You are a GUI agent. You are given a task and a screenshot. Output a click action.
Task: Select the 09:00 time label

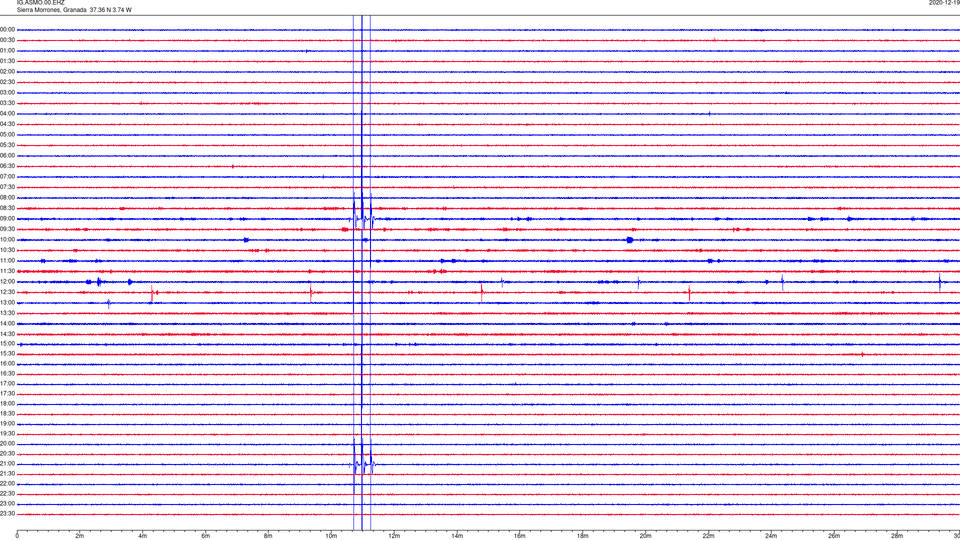coord(7,219)
